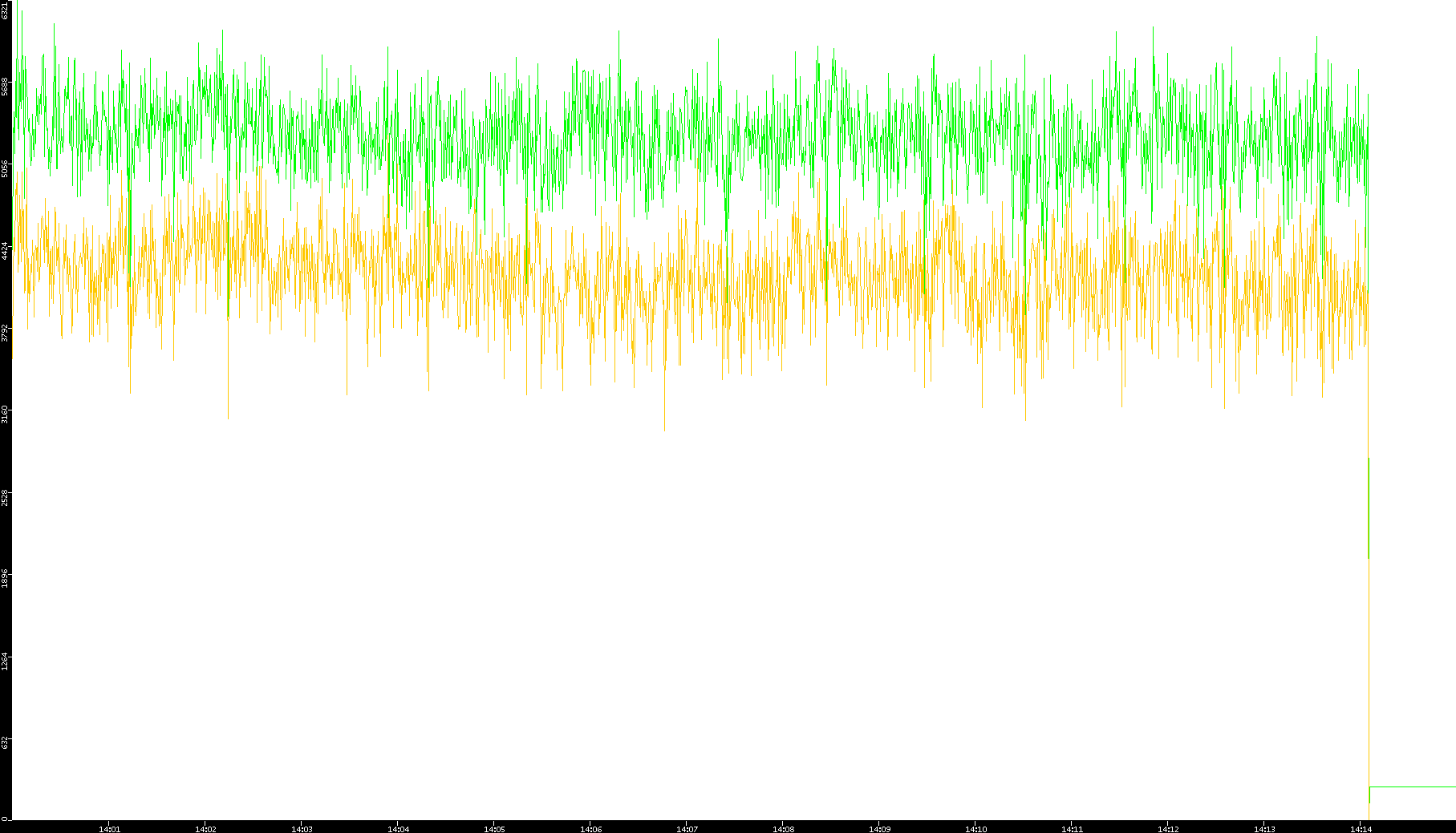
Task: Click the 3160 y-axis label
Action: click(6, 414)
